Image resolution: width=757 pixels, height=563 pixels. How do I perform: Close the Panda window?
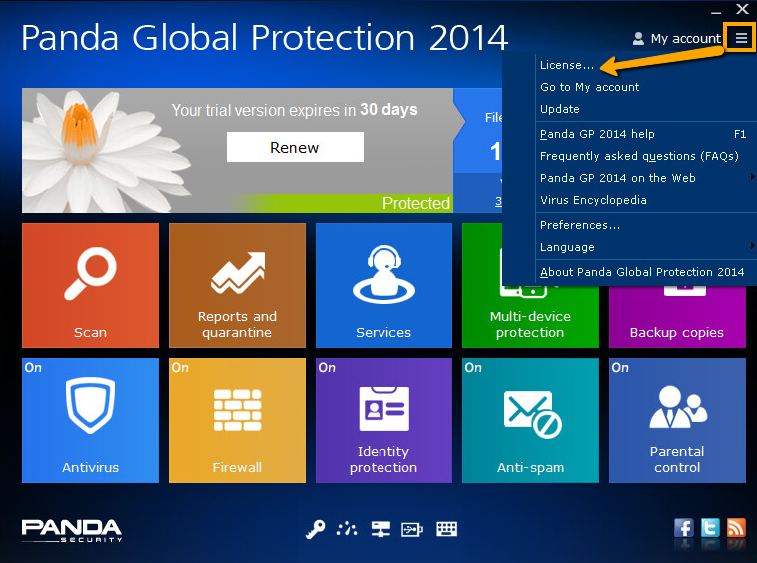pyautogui.click(x=743, y=9)
